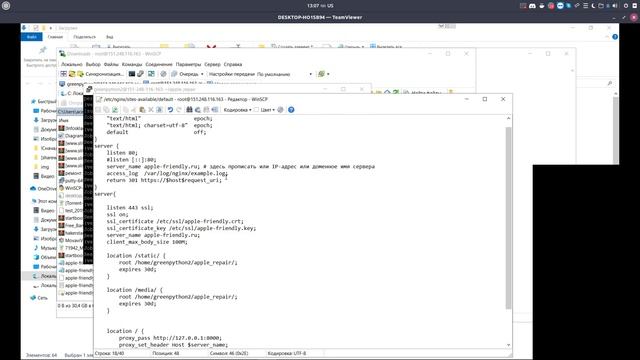Click the Delete X icon in editor toolbar
This screenshot has height=360, width=640.
tap(151, 110)
